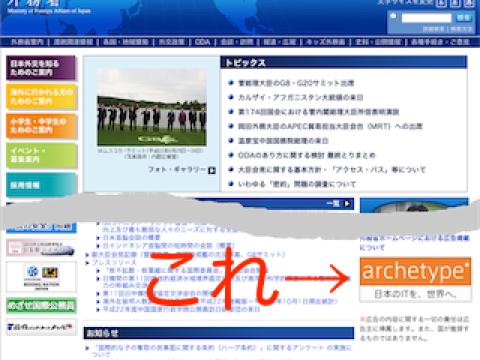Viewport: 480px width, 360px height.
Task: Open topic 温家宝中国国務院総理の来日
Action: [283, 141]
